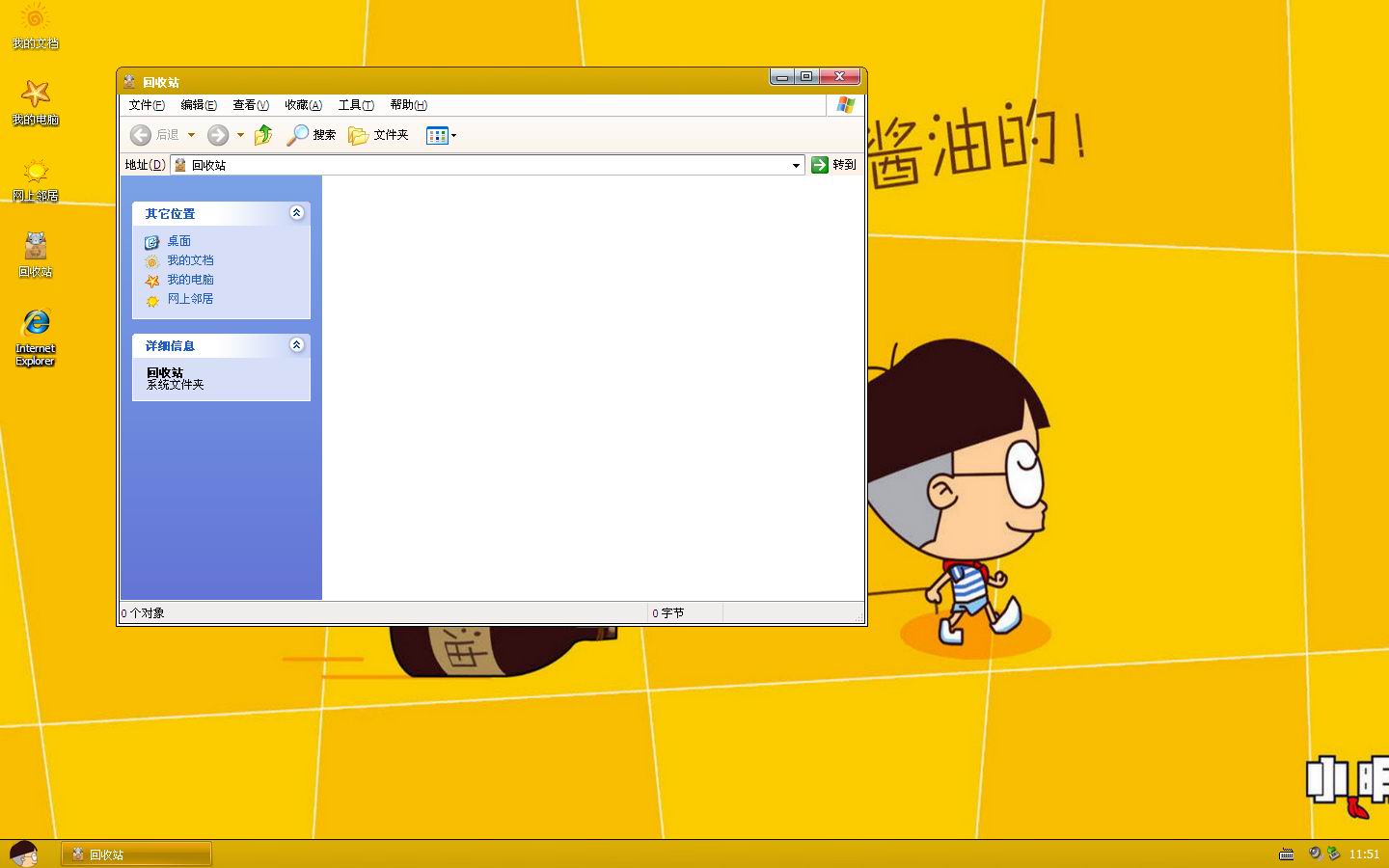Open the 收藏 menu
This screenshot has width=1389, height=868.
pos(303,105)
